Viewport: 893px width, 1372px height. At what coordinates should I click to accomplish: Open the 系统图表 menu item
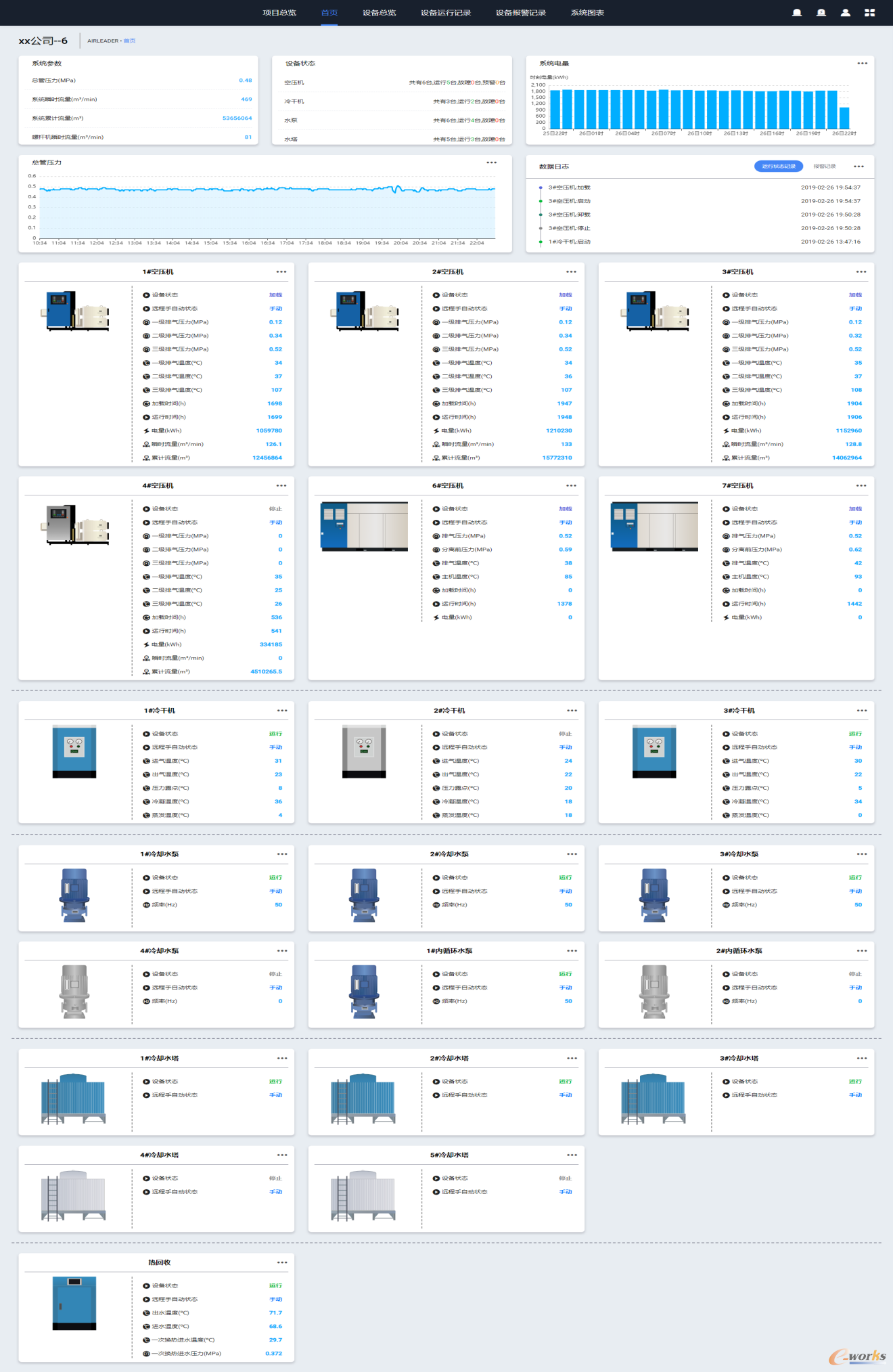point(588,13)
